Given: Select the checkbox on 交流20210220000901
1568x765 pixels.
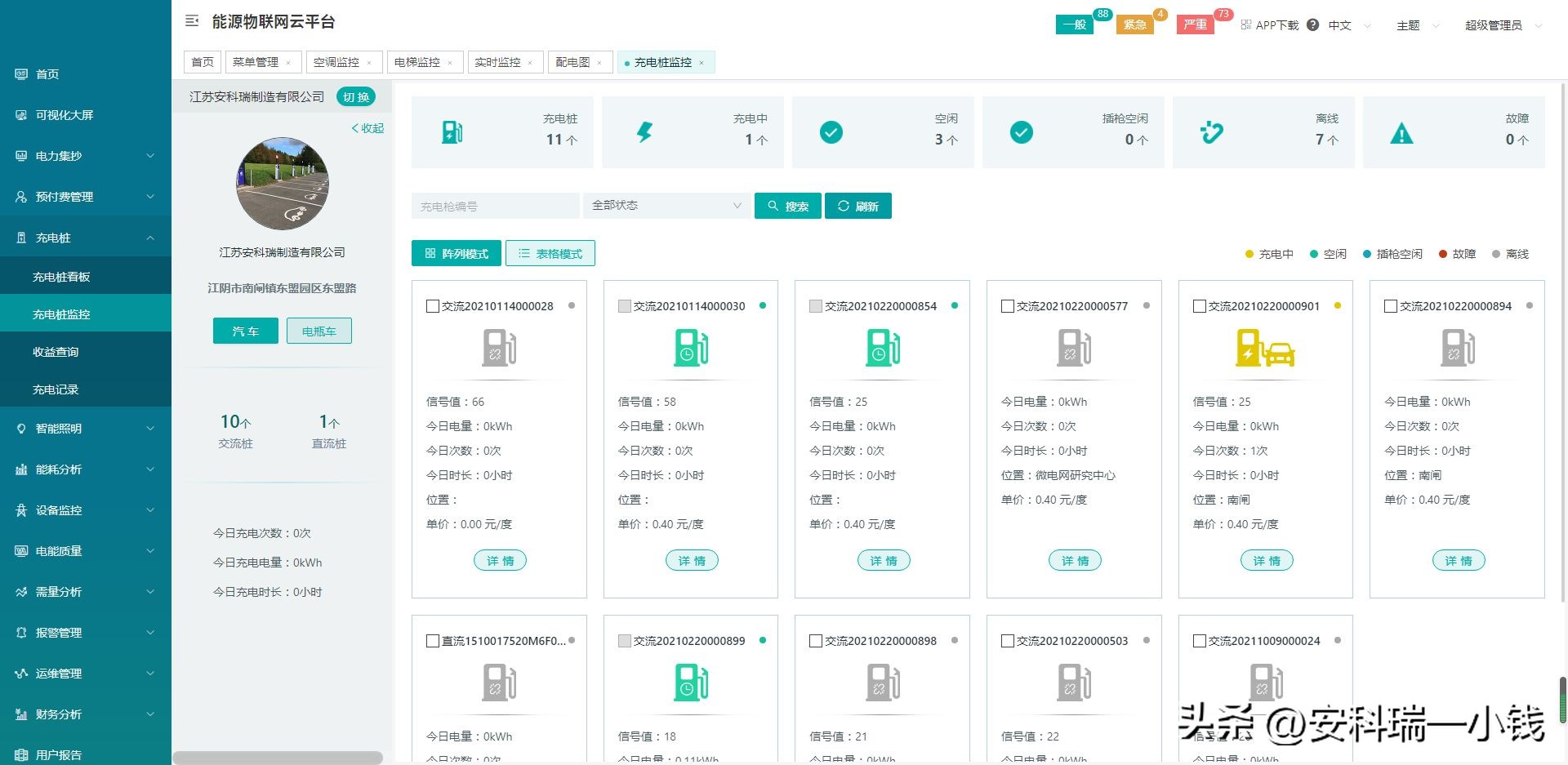Looking at the screenshot, I should click(x=1199, y=306).
